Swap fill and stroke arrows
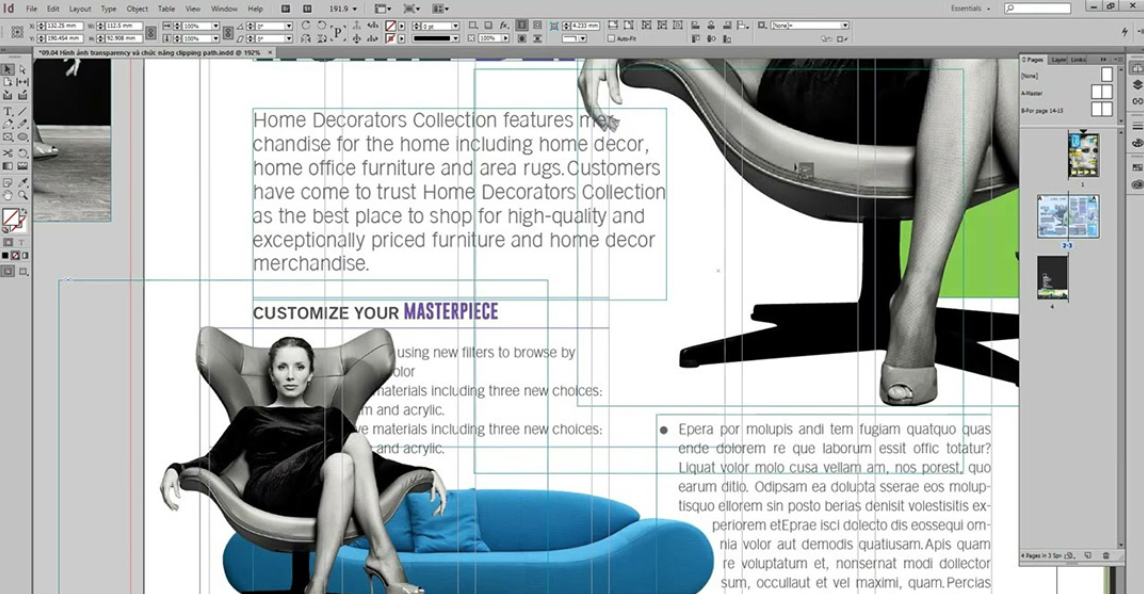1144x594 pixels. click(x=23, y=210)
